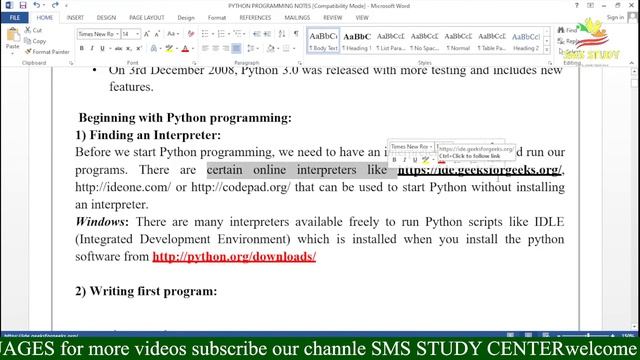Apply text effects to the selection
Image resolution: width=640 pixels, height=360 pixels.
click(153, 49)
